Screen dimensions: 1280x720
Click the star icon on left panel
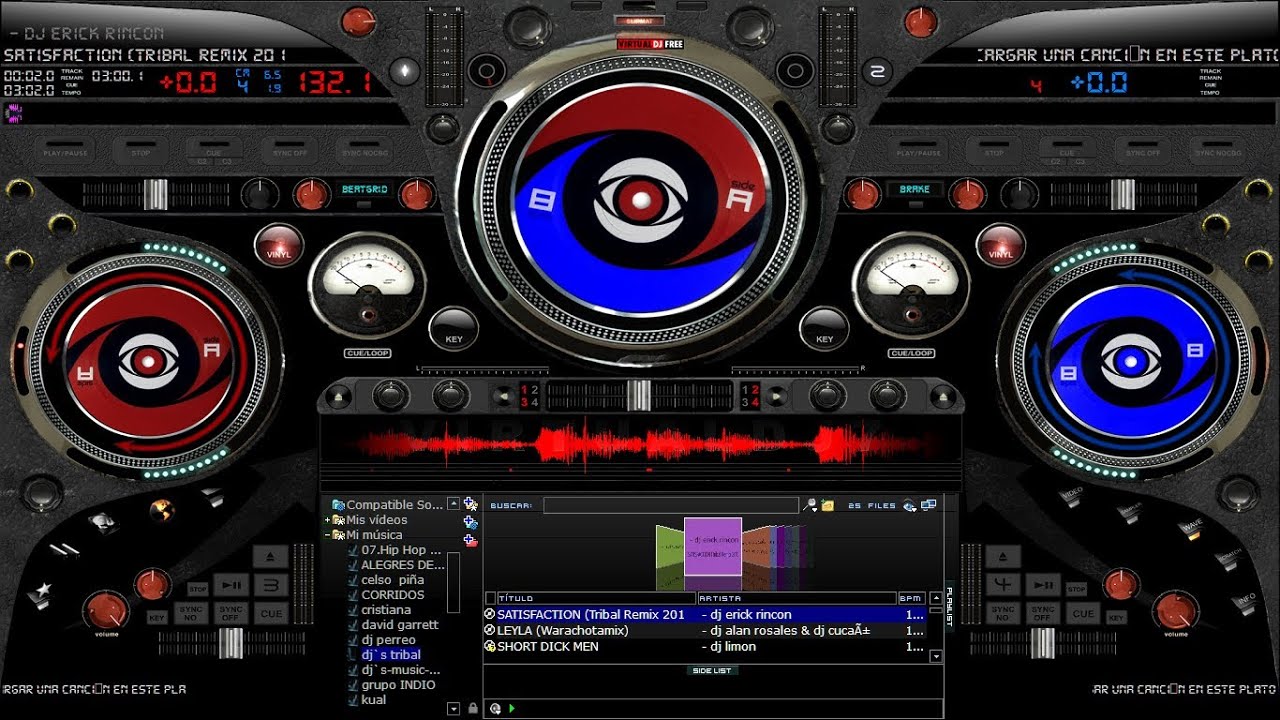pyautogui.click(x=39, y=594)
